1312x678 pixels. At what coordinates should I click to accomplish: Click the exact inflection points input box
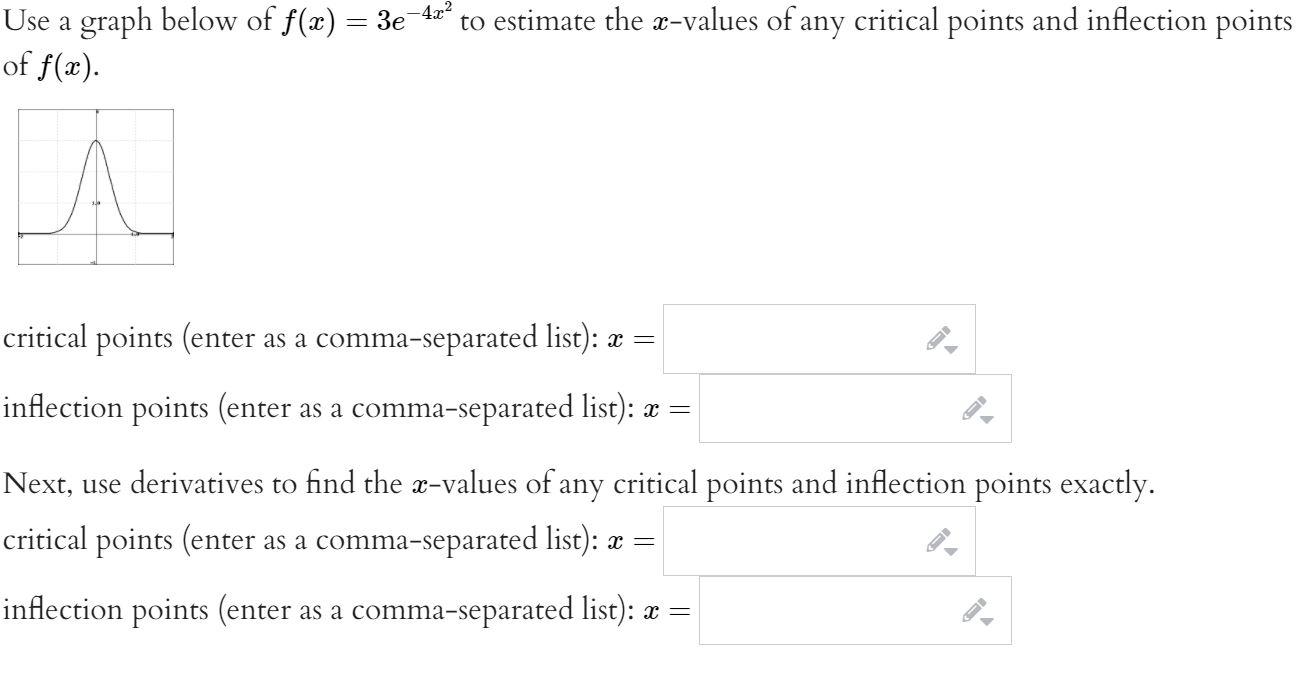[x=830, y=609]
